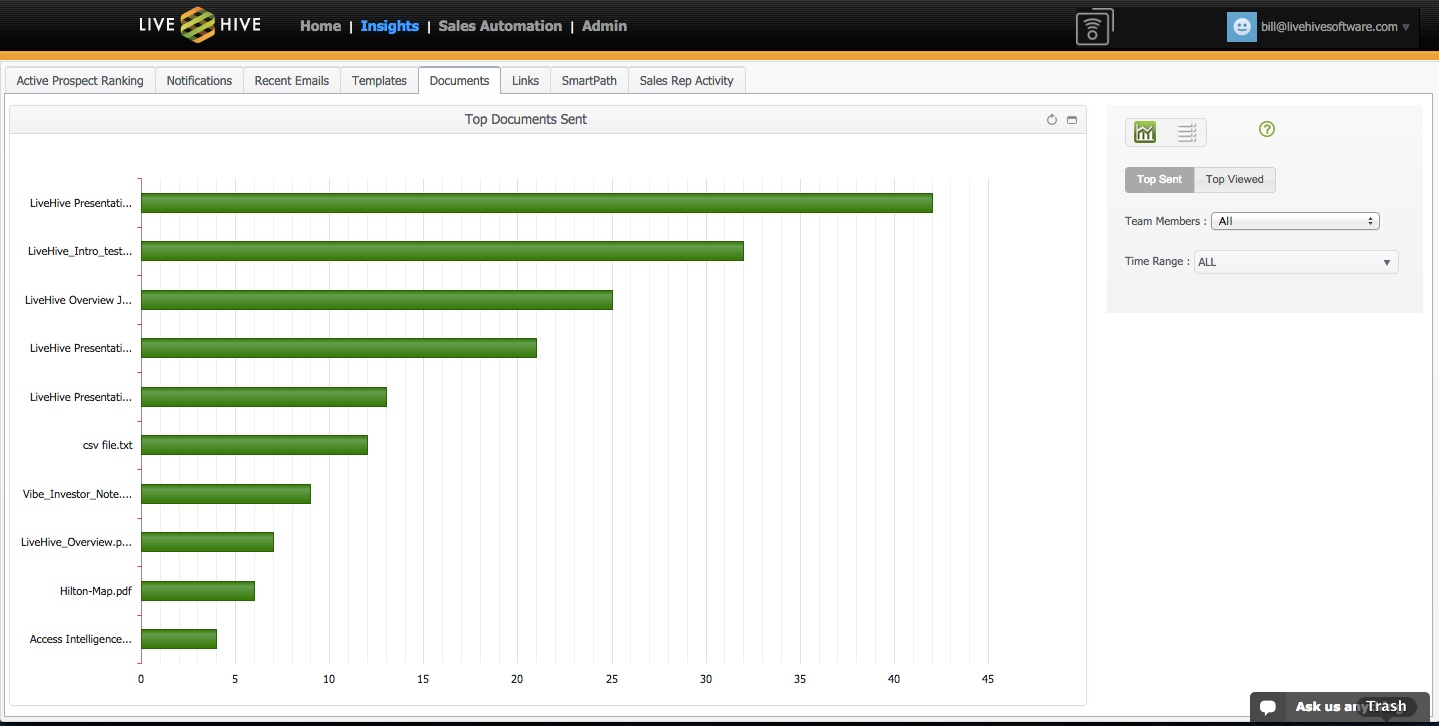
Task: Click the Hilton-Map.pdf bar
Action: (197, 591)
